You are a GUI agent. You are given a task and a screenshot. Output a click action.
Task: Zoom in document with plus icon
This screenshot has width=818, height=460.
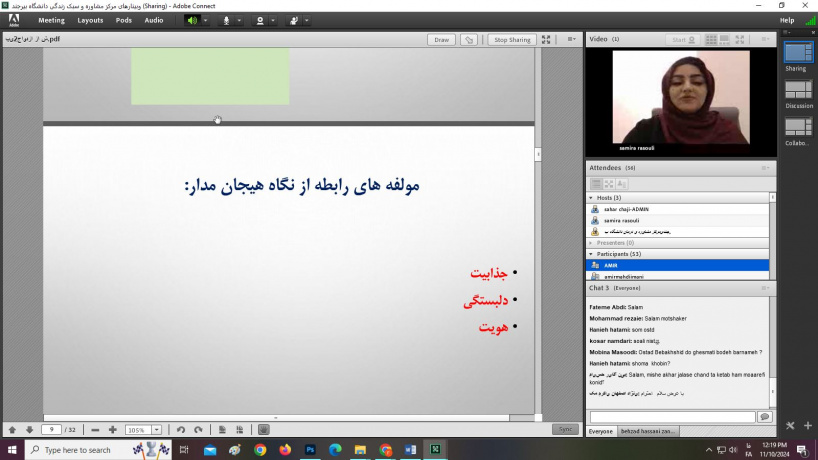[113, 430]
